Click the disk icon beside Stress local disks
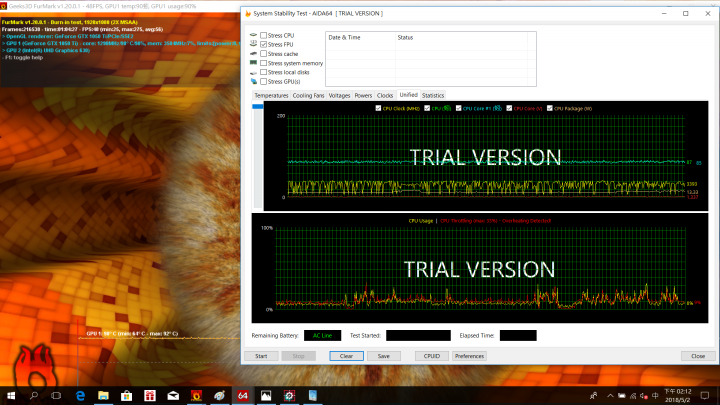This screenshot has width=720, height=405. point(253,73)
